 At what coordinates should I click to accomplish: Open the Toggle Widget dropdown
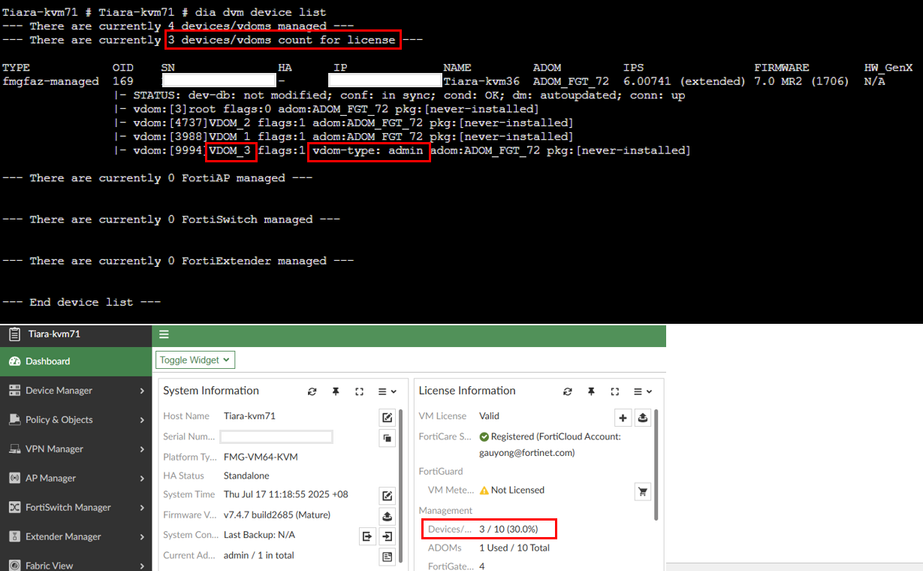click(x=195, y=360)
